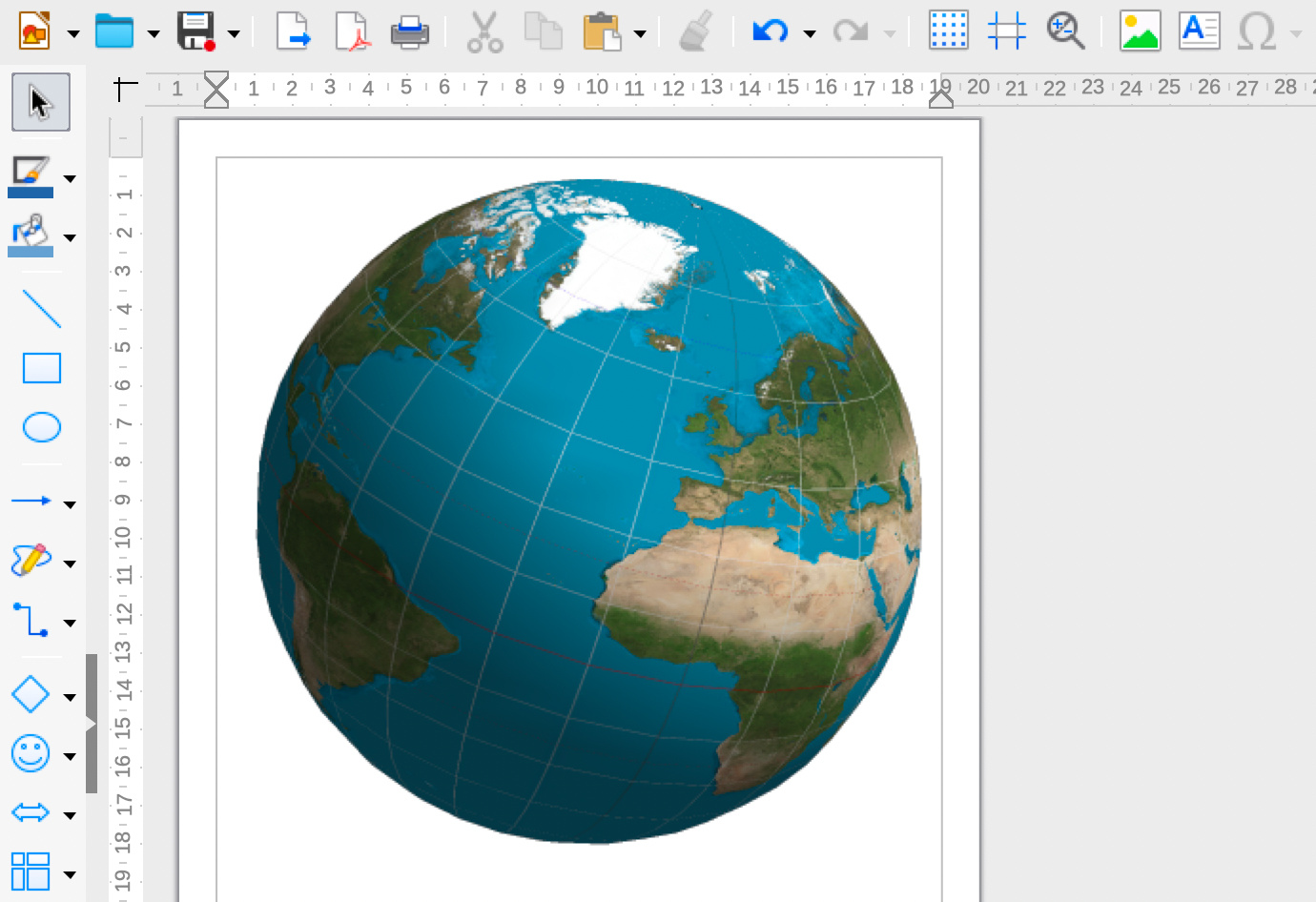
Task: Click the ruler origin corner box
Action: [126, 89]
